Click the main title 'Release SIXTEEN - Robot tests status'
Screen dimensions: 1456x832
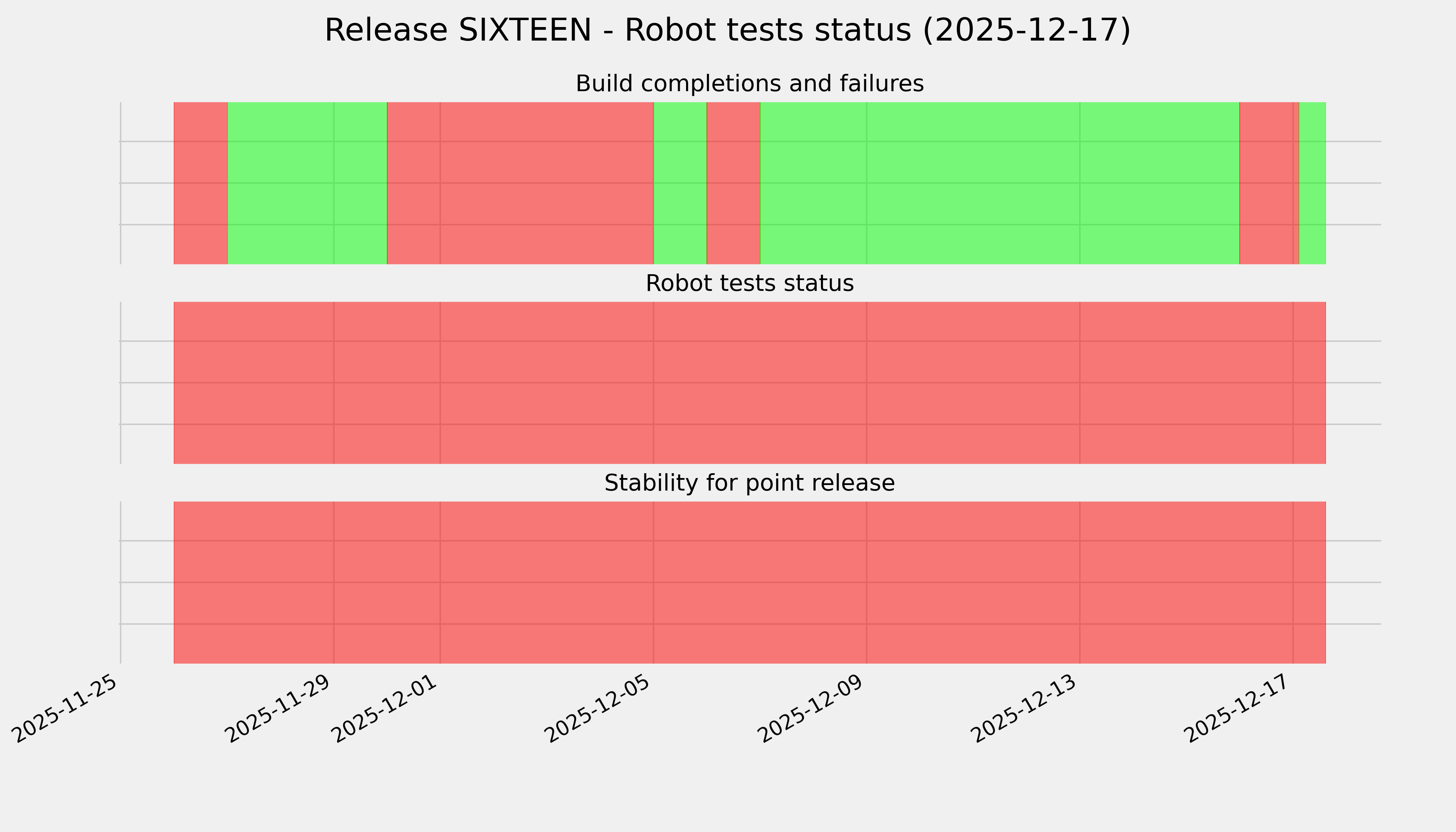coord(727,30)
